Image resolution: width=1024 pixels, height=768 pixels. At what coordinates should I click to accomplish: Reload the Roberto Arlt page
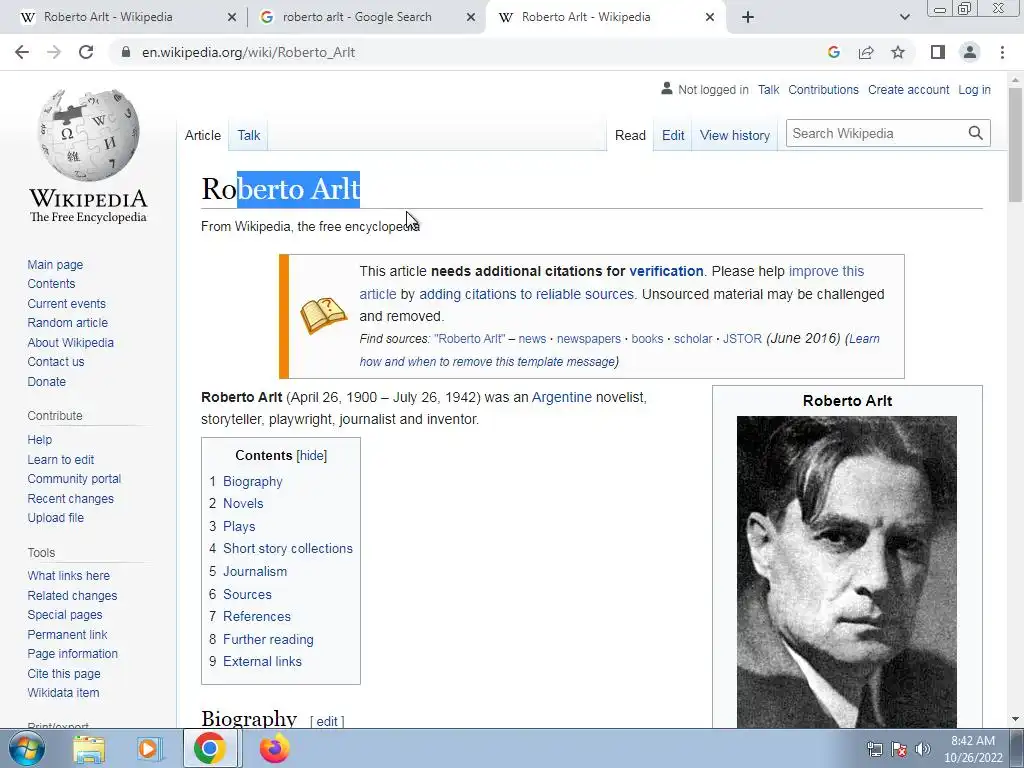coord(86,52)
